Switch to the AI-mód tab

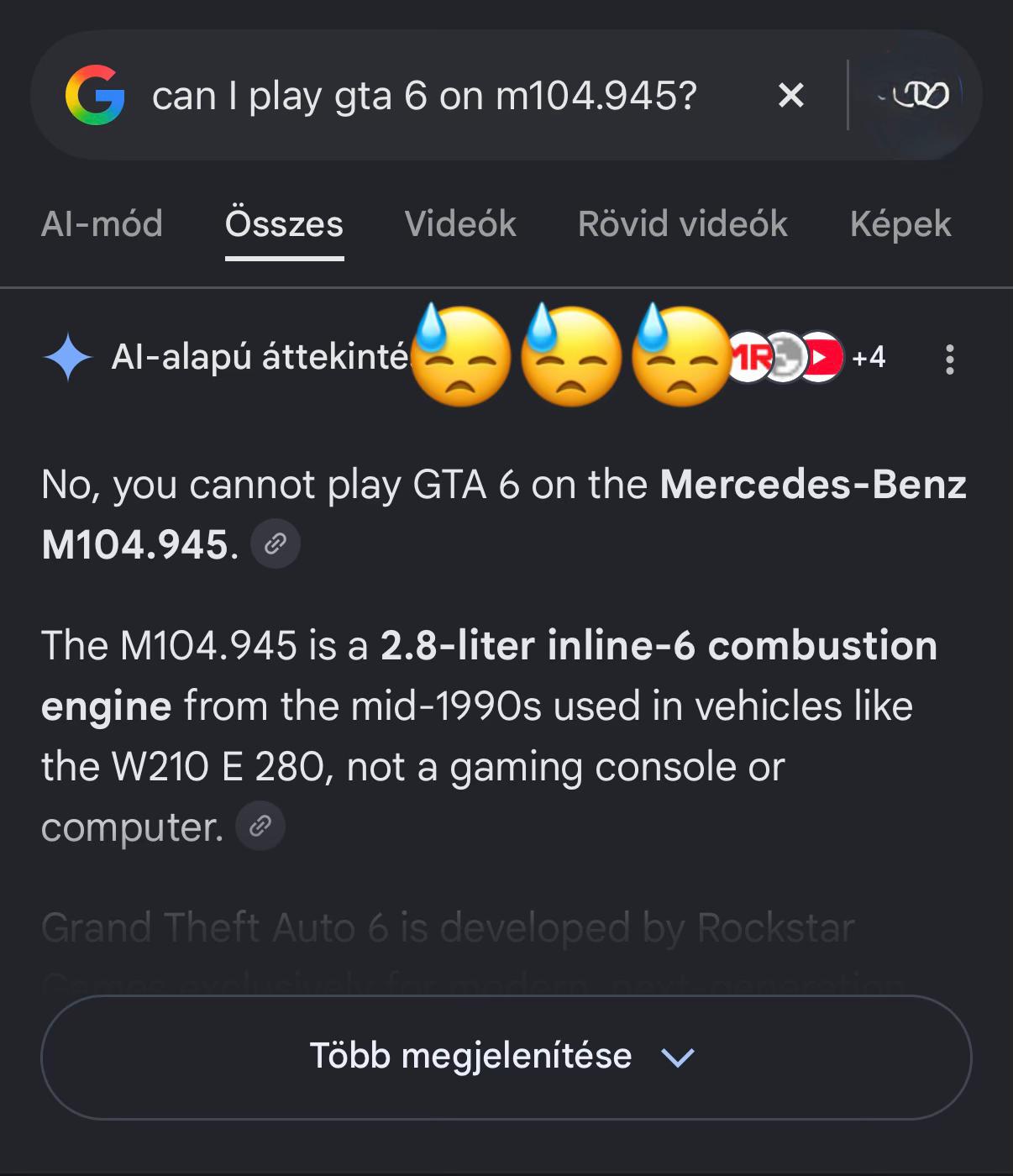point(102,224)
